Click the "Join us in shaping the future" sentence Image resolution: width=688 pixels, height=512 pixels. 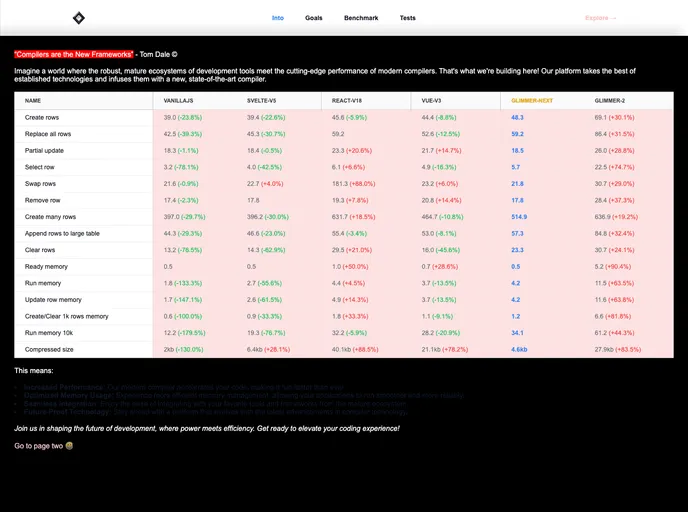207,429
